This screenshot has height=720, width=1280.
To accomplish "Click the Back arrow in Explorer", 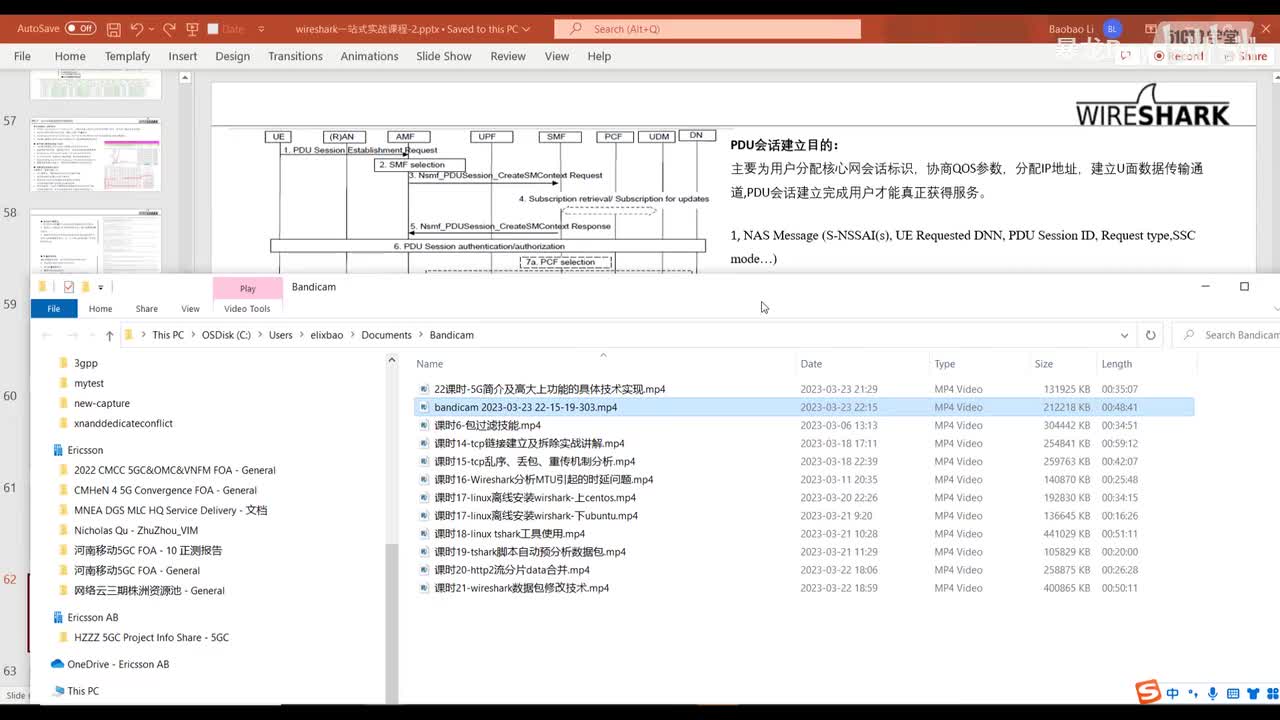I will point(46,335).
